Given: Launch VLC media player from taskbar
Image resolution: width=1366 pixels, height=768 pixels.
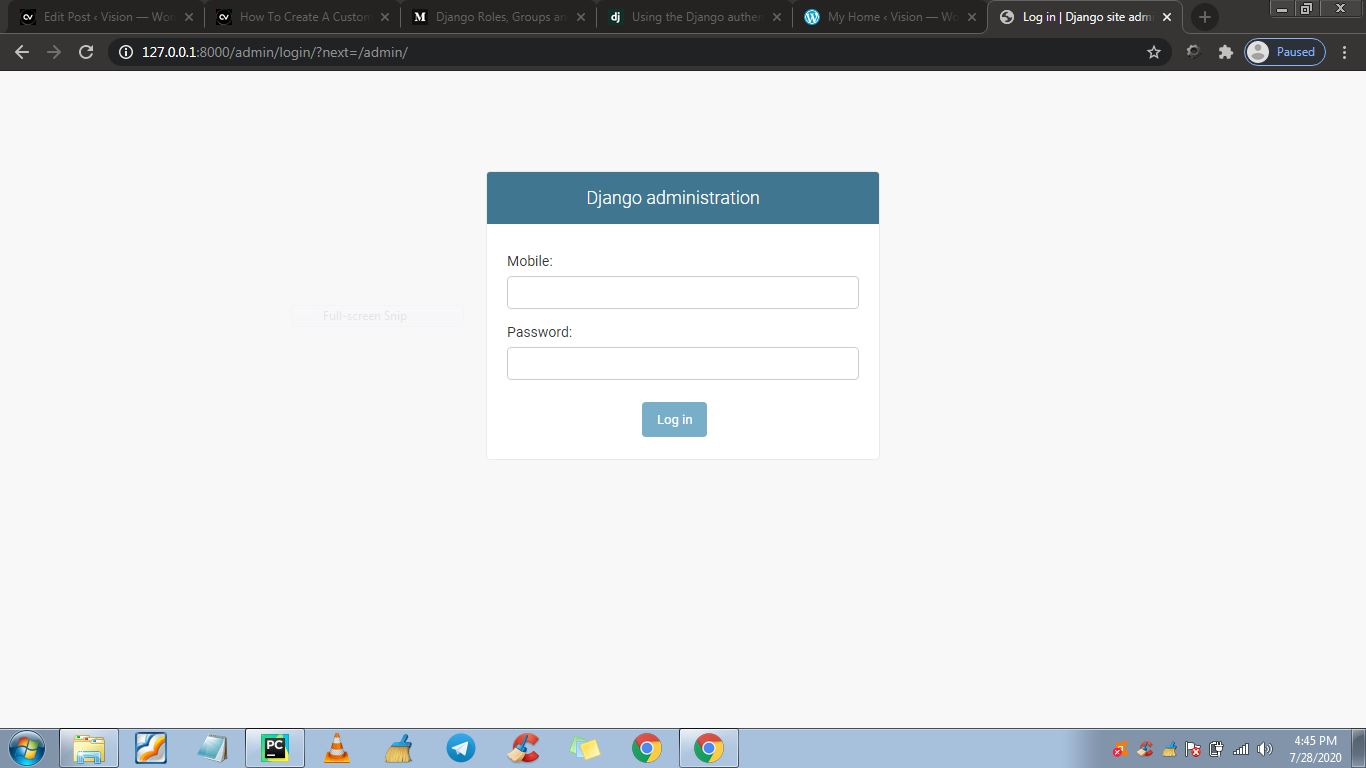Looking at the screenshot, I should 337,748.
